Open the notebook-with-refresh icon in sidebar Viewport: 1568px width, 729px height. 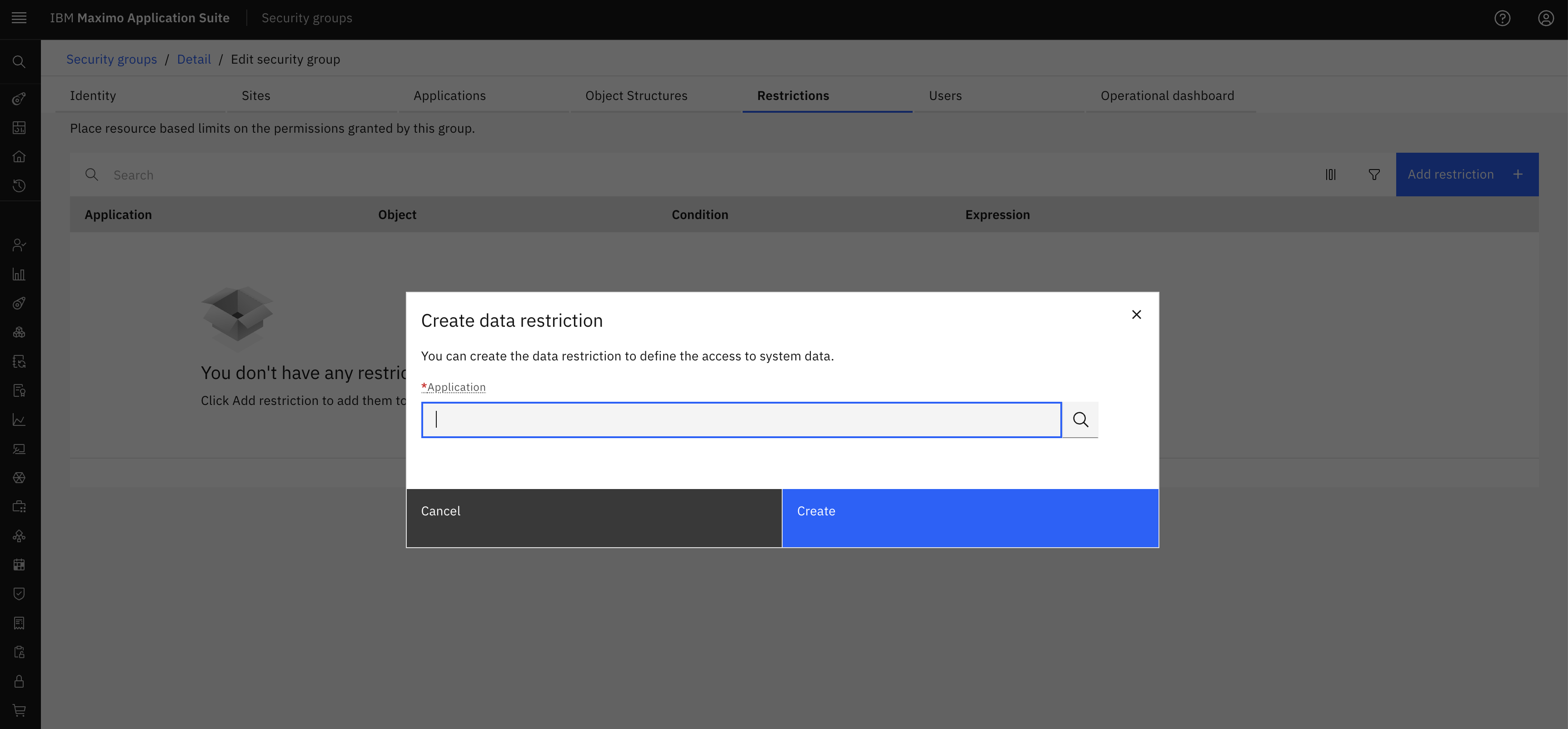click(x=19, y=361)
